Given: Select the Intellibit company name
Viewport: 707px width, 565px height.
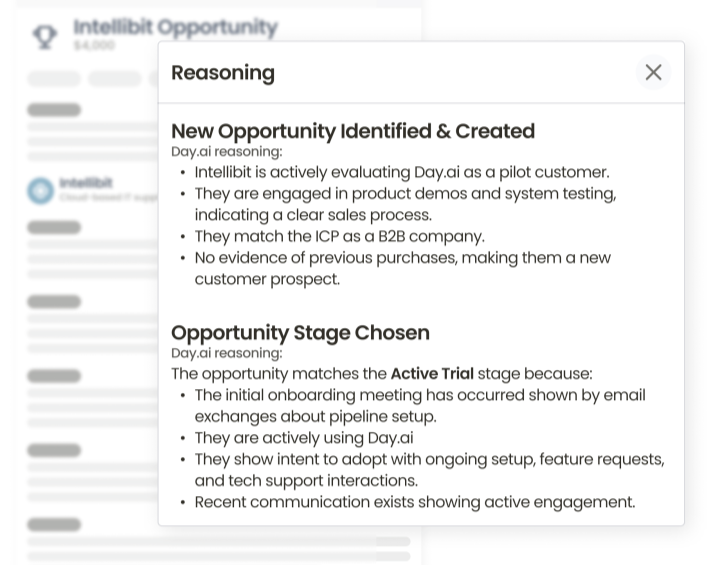Looking at the screenshot, I should (x=86, y=183).
